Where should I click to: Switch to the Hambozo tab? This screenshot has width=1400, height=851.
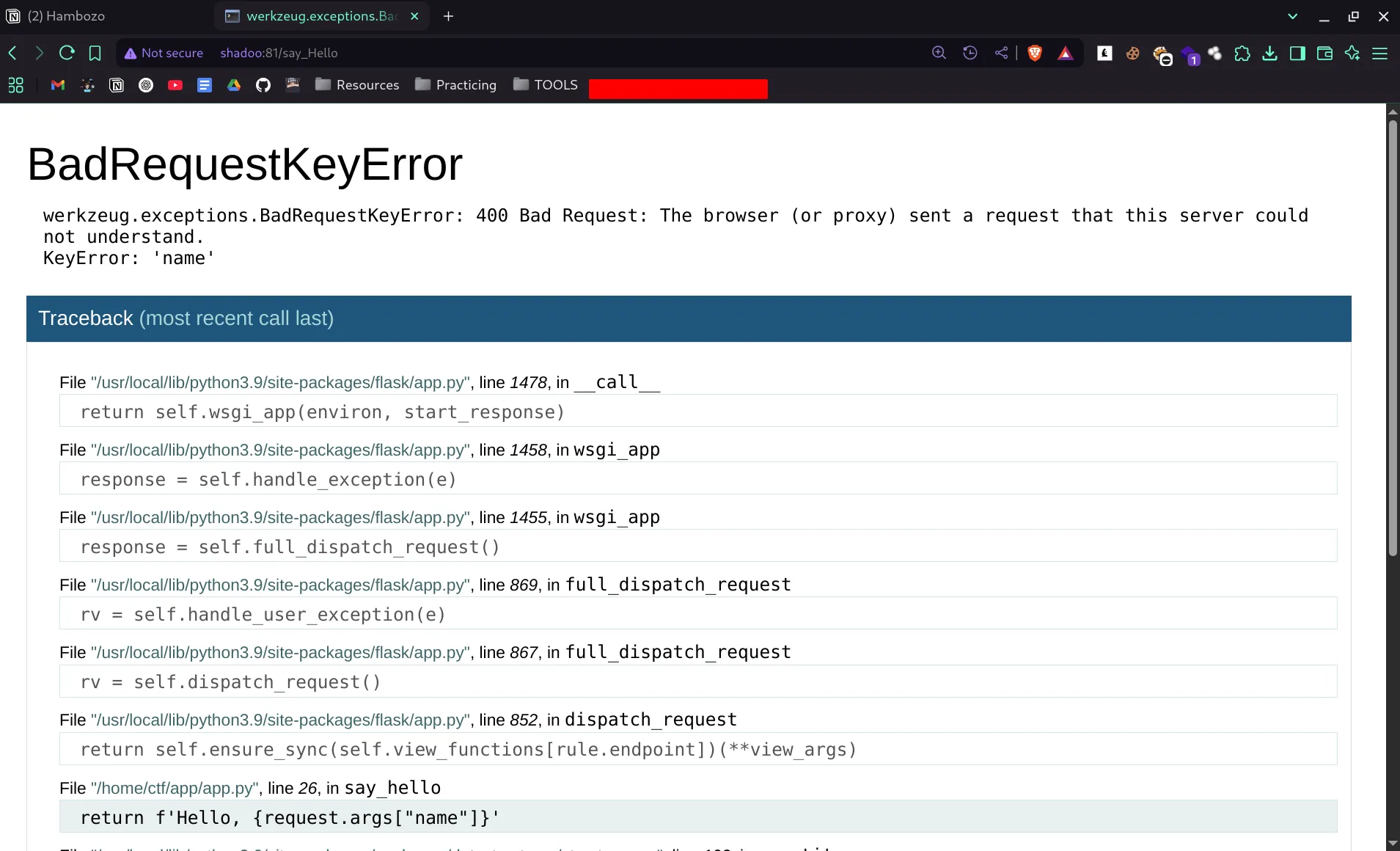pyautogui.click(x=66, y=16)
